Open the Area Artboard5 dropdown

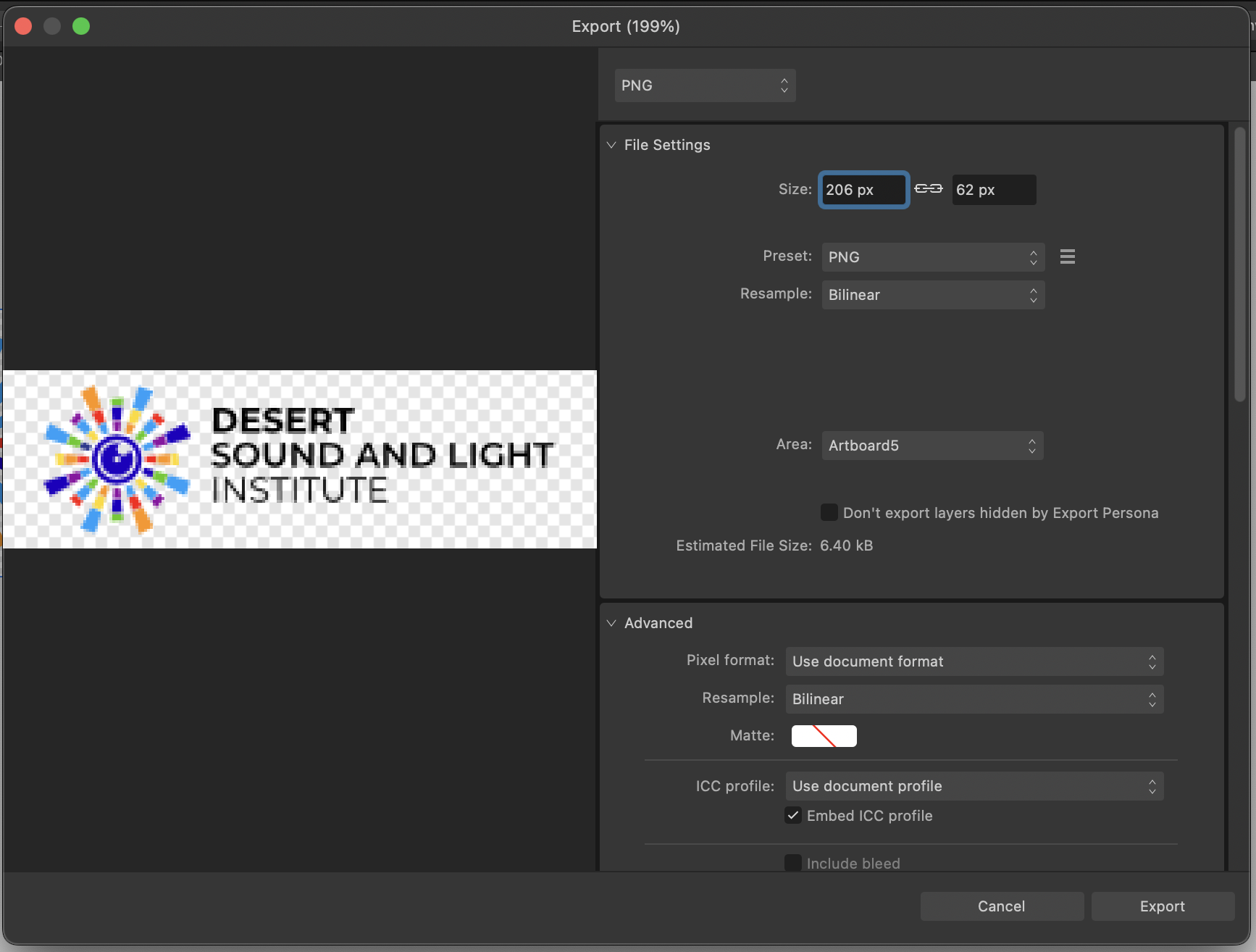[932, 446]
